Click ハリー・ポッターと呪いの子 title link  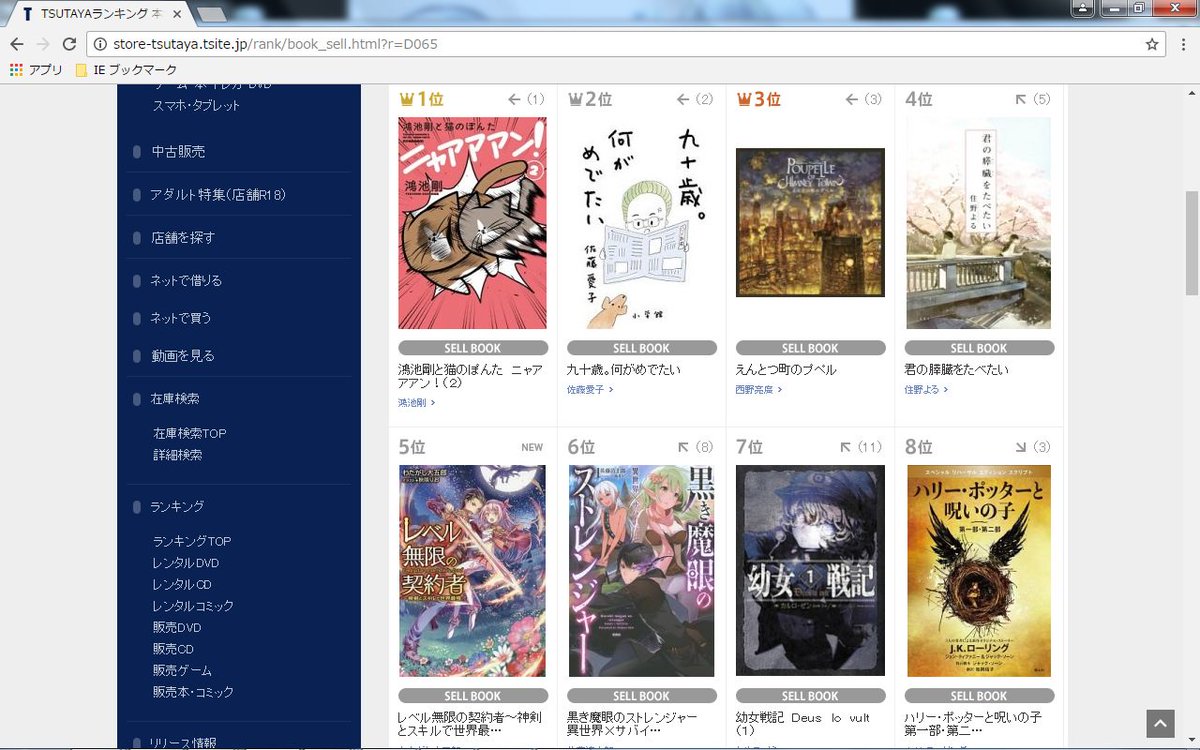(x=973, y=725)
